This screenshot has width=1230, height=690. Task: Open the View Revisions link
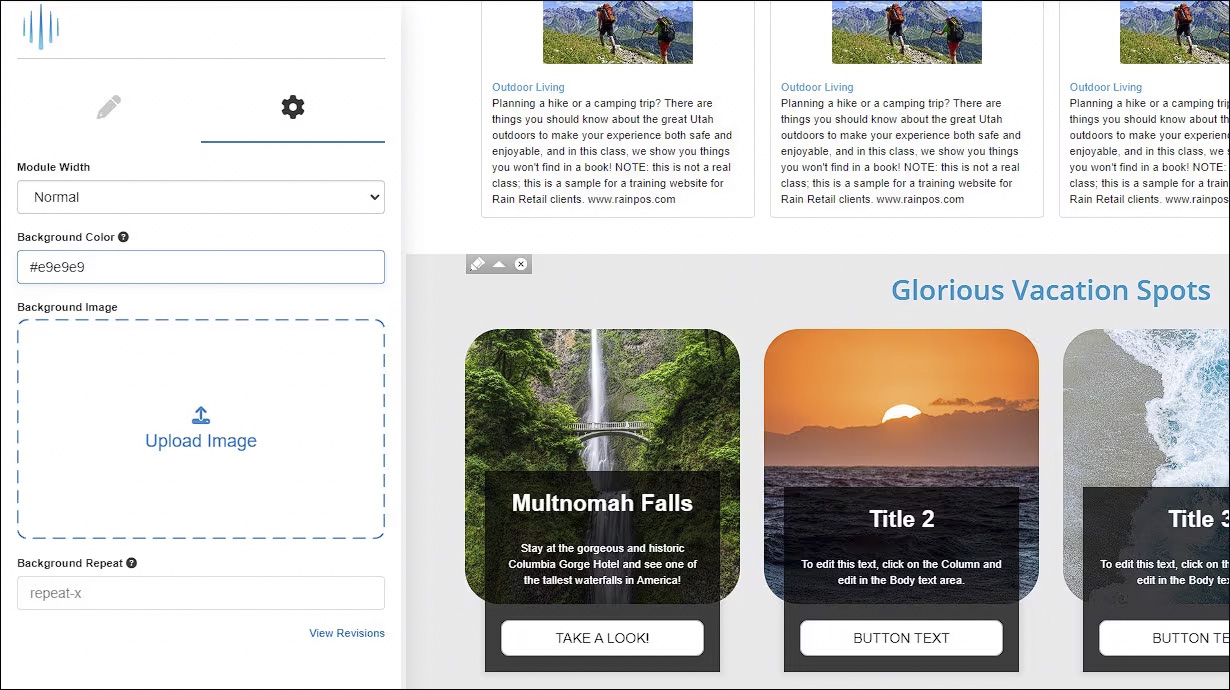click(x=347, y=633)
